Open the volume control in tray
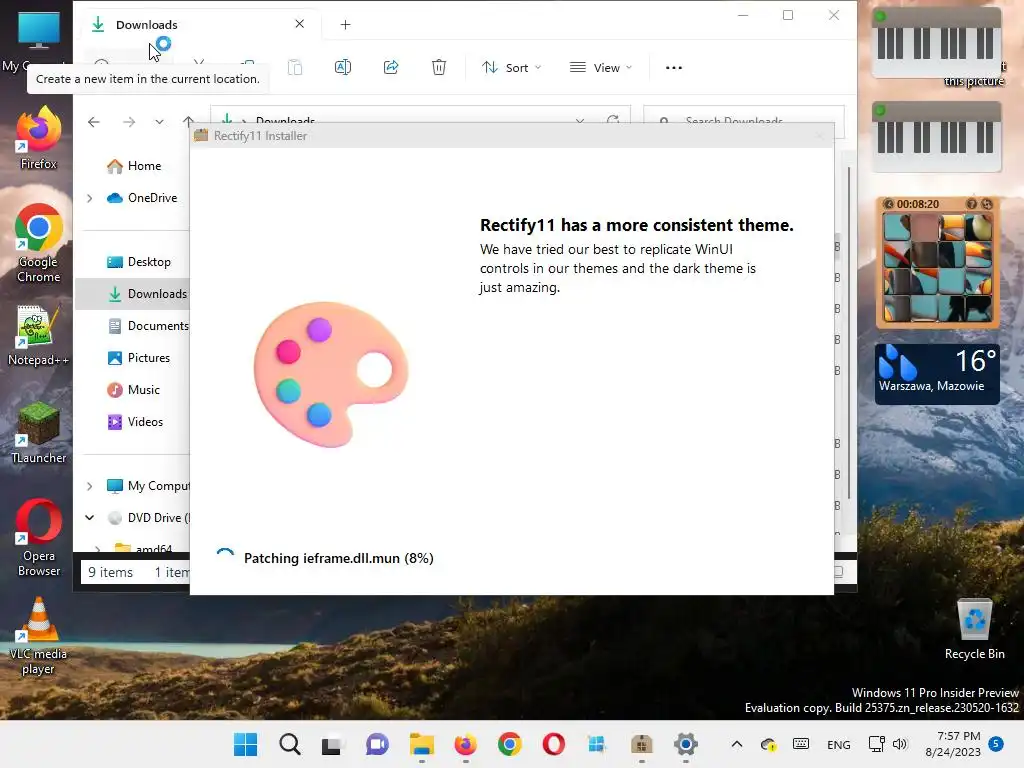The height and width of the screenshot is (768, 1024). [901, 744]
